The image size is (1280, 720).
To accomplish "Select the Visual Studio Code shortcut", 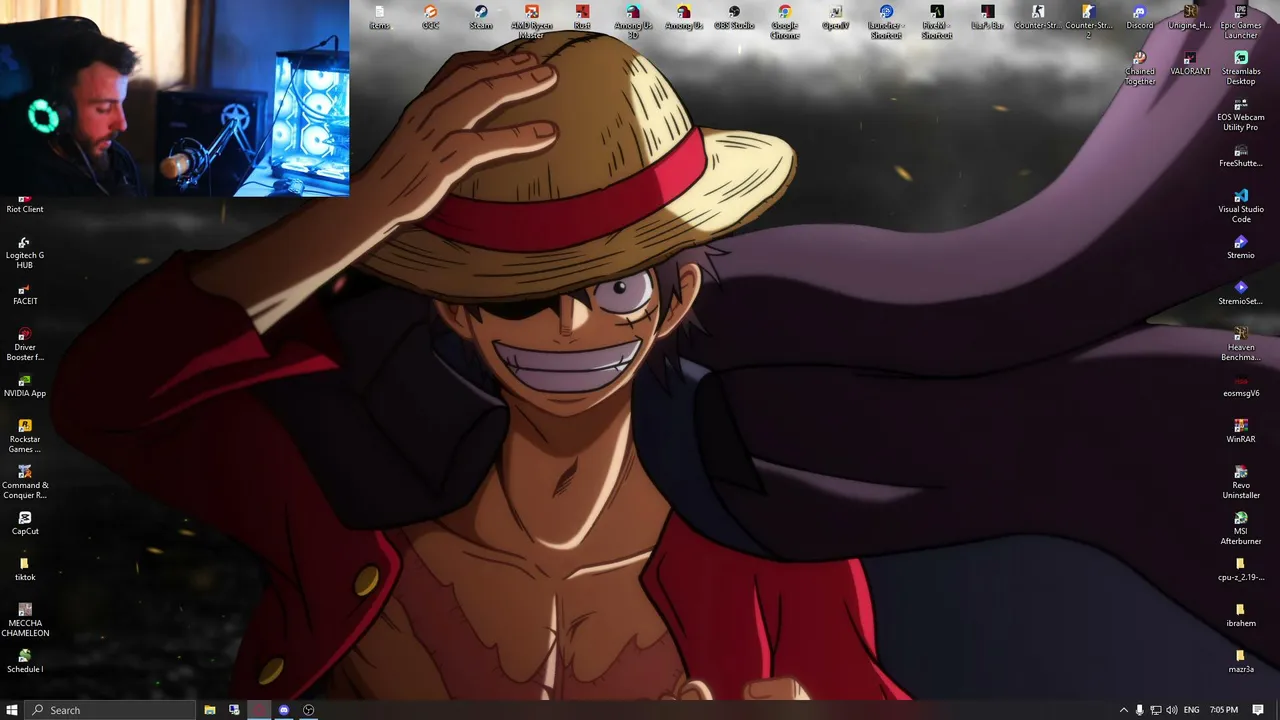I will point(1241,206).
